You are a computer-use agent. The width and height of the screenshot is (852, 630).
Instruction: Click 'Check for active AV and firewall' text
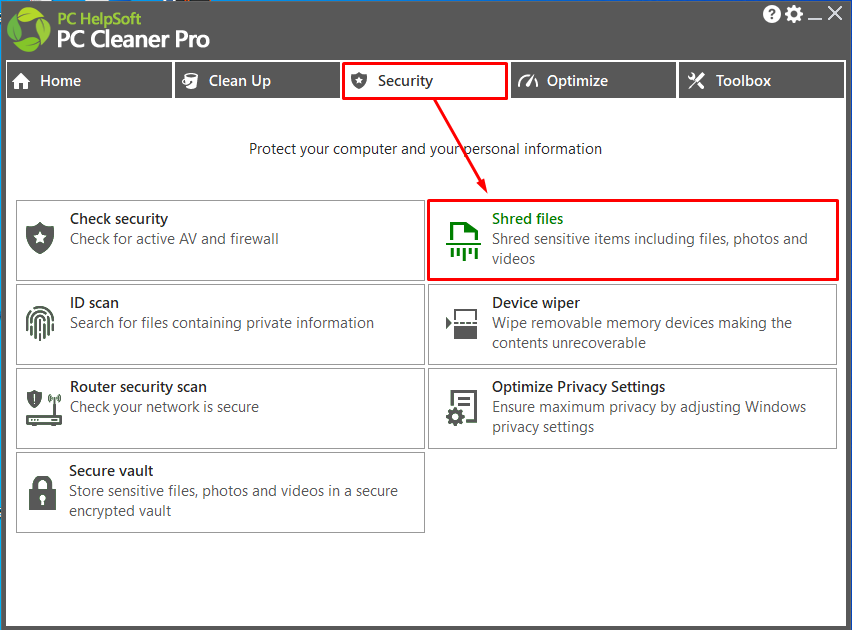click(174, 239)
